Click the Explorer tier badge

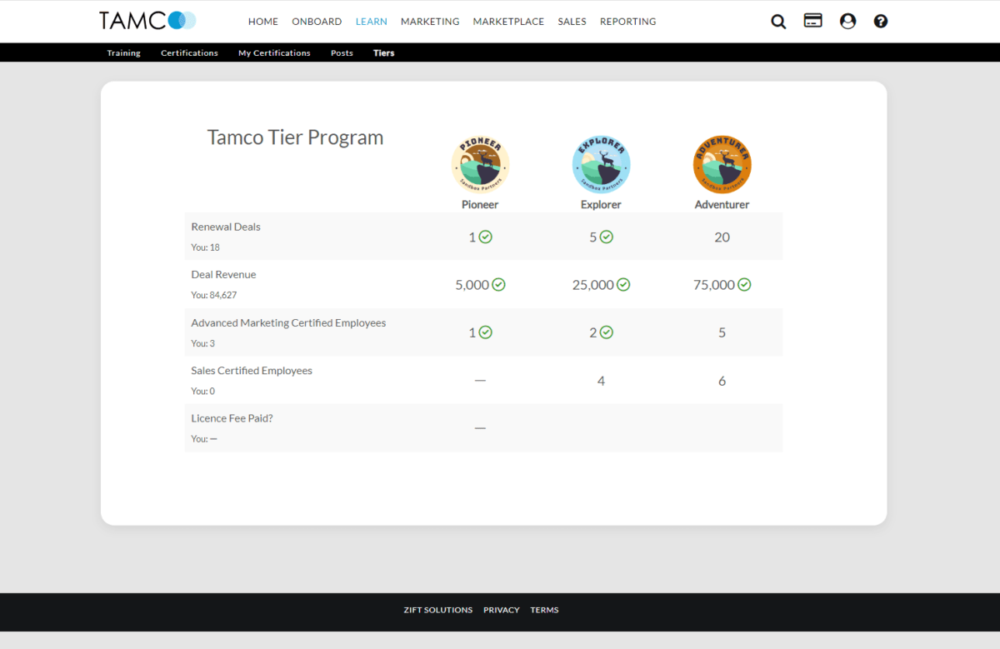[x=601, y=165]
